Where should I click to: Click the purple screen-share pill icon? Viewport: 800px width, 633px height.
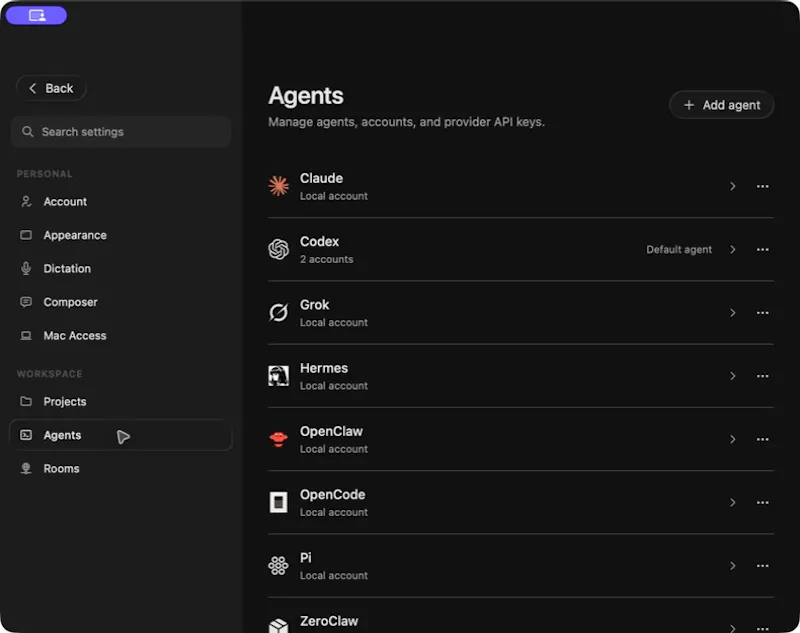[x=36, y=15]
